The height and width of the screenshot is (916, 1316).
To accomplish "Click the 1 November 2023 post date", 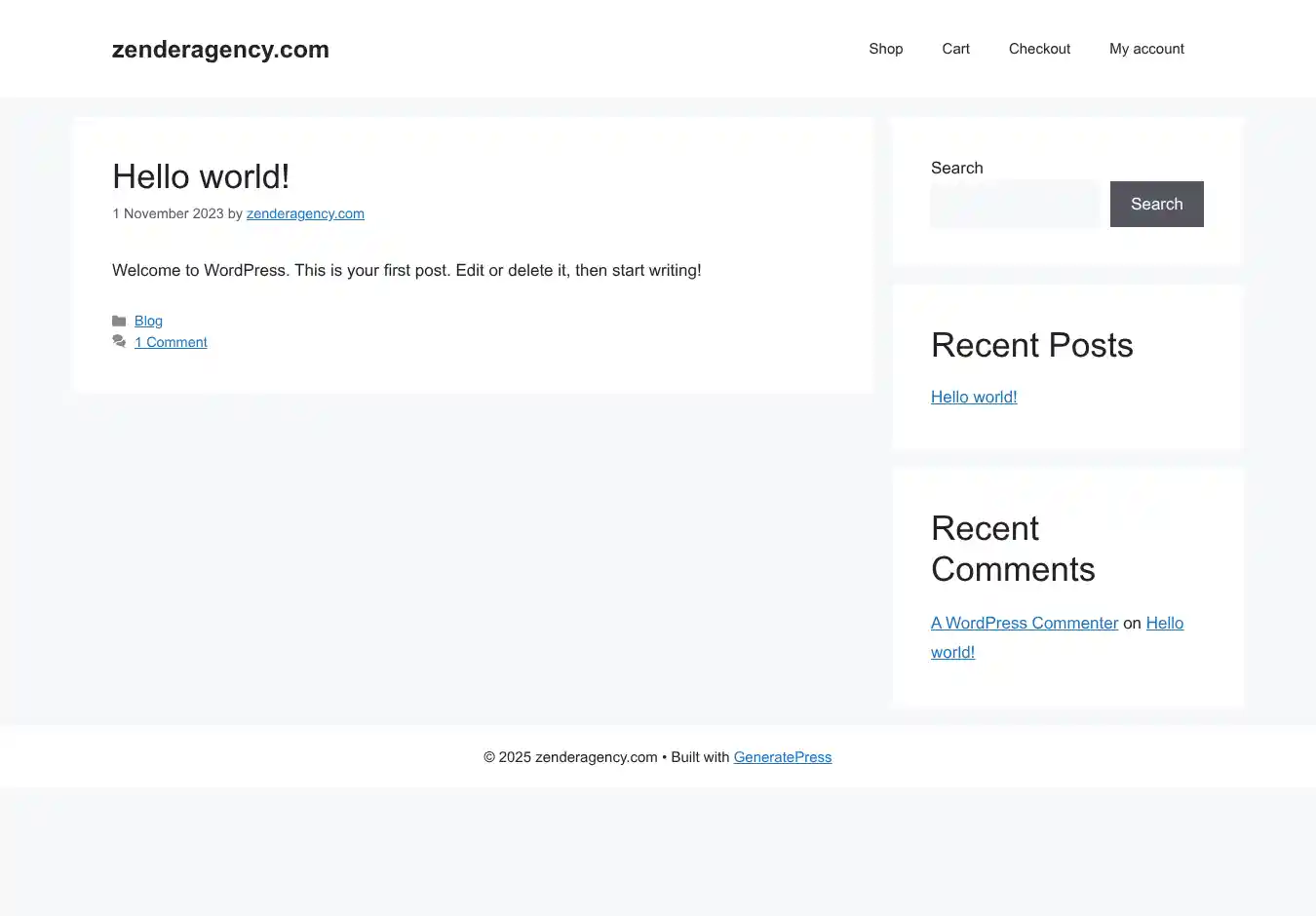I will click(168, 213).
